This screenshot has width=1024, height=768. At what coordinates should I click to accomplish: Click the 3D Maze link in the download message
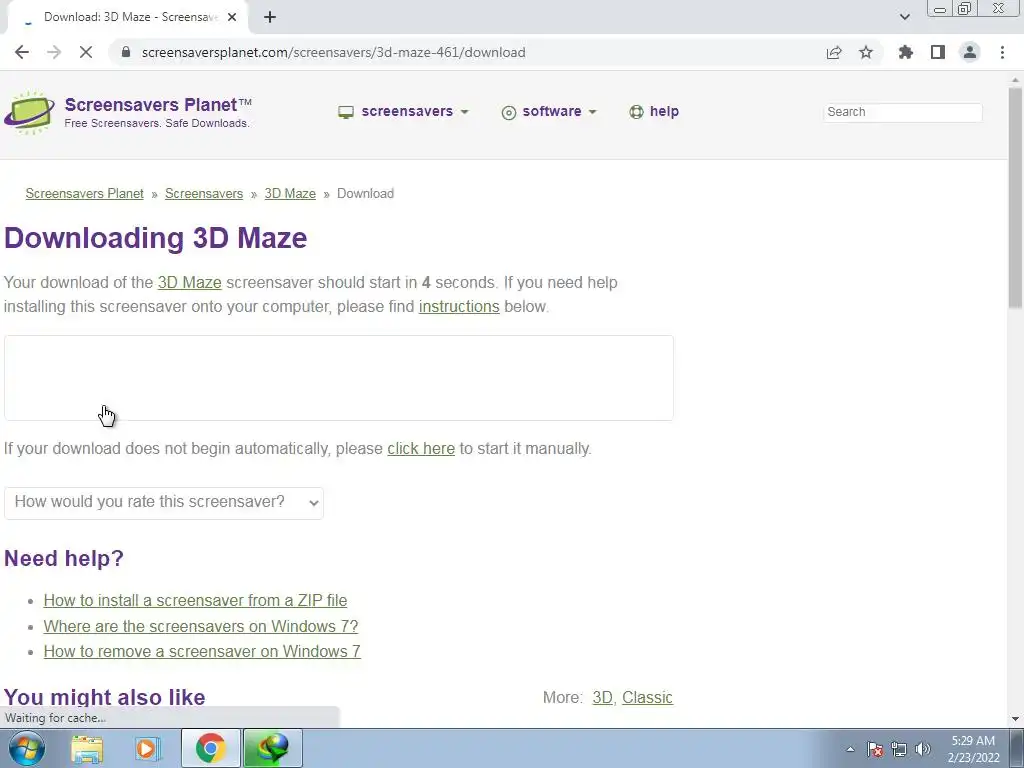[189, 282]
